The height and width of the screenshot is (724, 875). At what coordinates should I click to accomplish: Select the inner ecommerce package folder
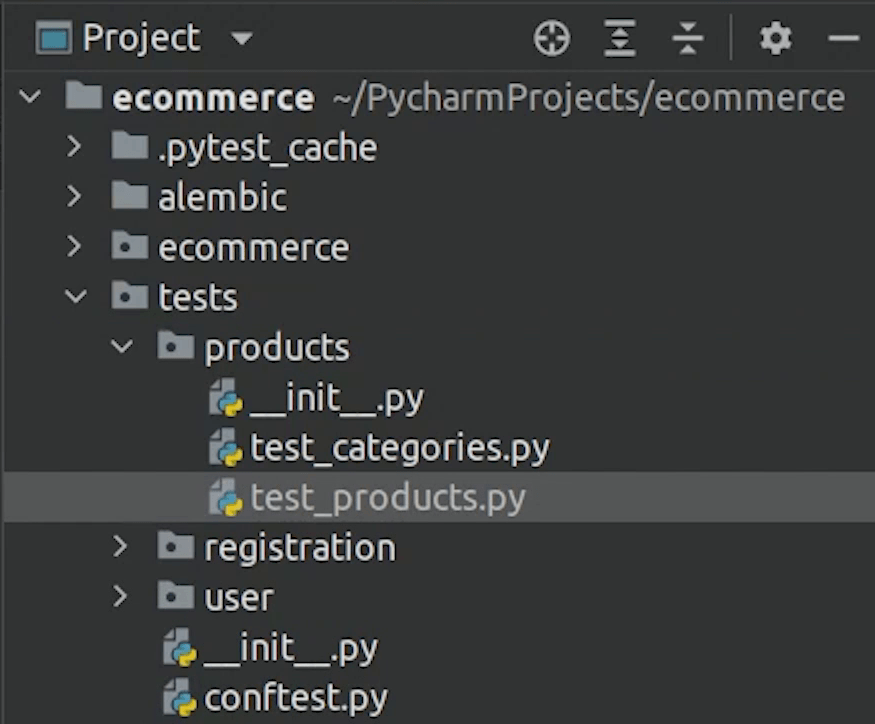pos(253,247)
